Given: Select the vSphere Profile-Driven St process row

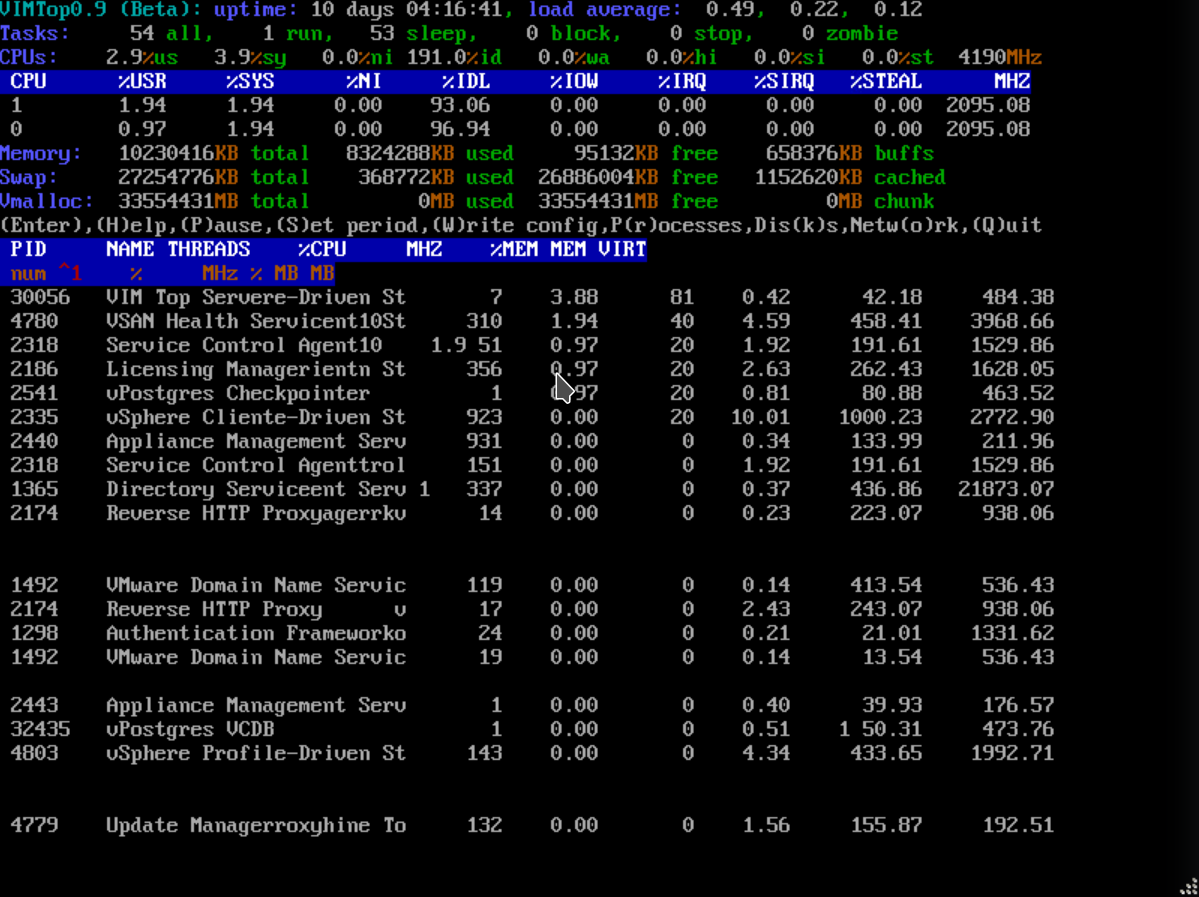Looking at the screenshot, I should click(532, 753).
